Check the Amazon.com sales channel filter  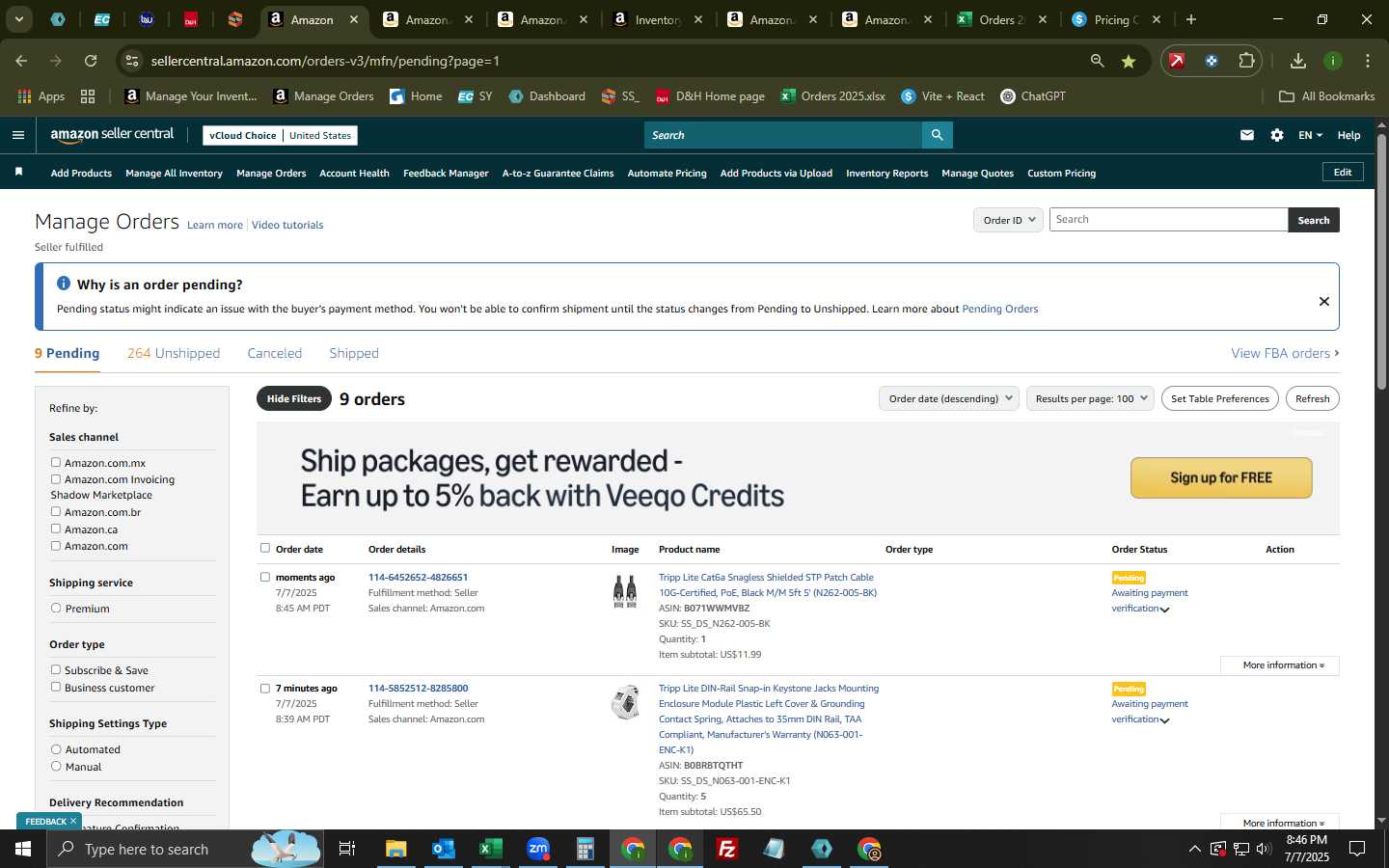click(56, 546)
